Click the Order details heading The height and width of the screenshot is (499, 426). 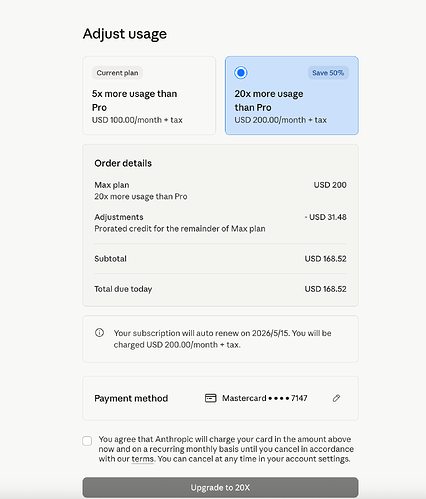123,163
